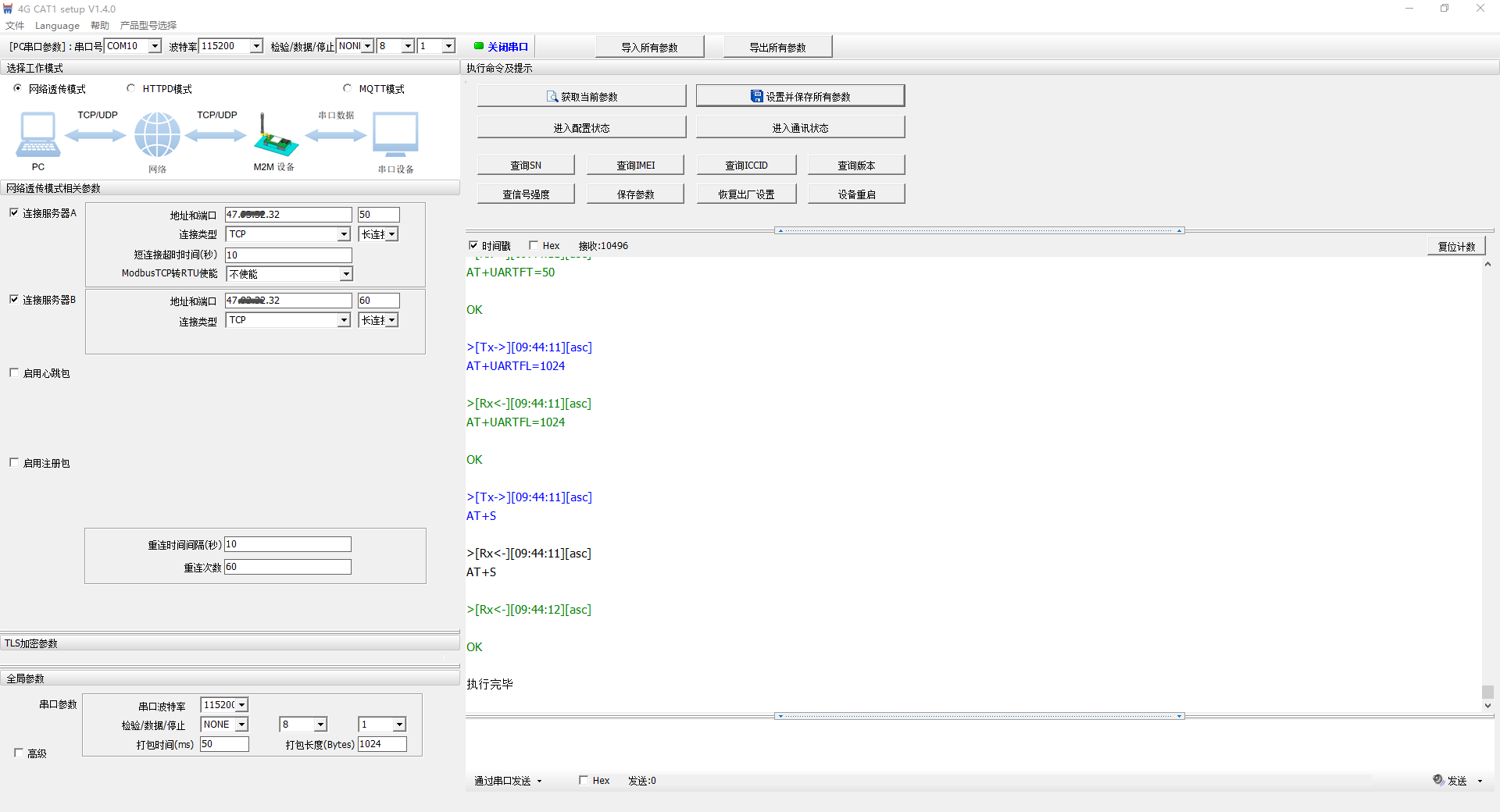Click the server A port input field
Image resolution: width=1500 pixels, height=812 pixels.
tap(378, 215)
